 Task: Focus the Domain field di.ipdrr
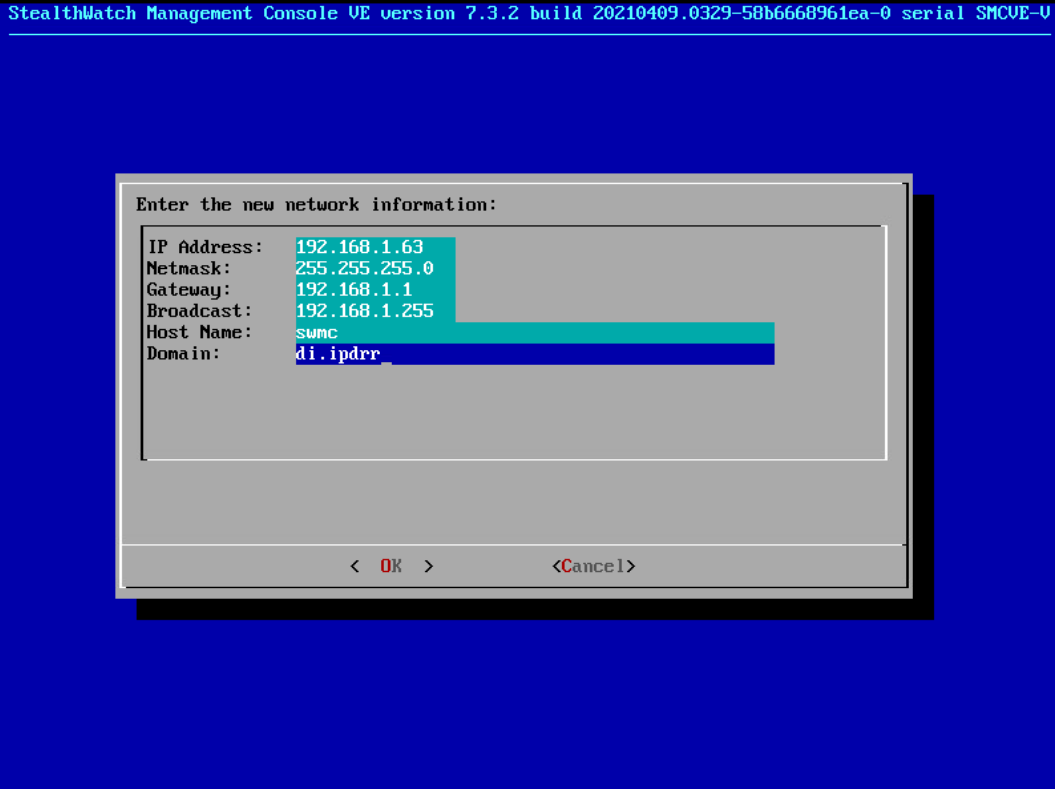[535, 354]
